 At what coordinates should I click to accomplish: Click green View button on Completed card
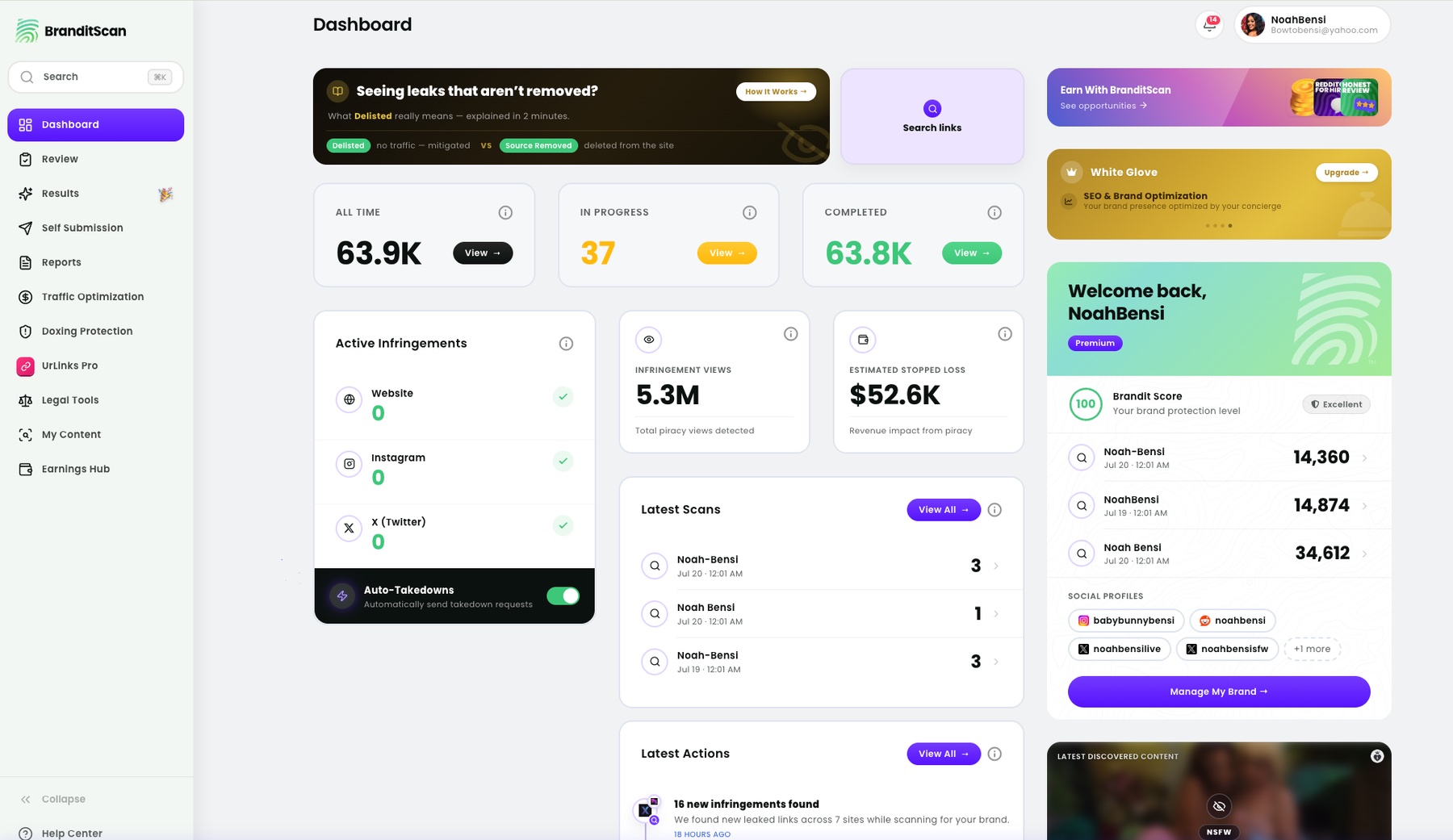[972, 253]
